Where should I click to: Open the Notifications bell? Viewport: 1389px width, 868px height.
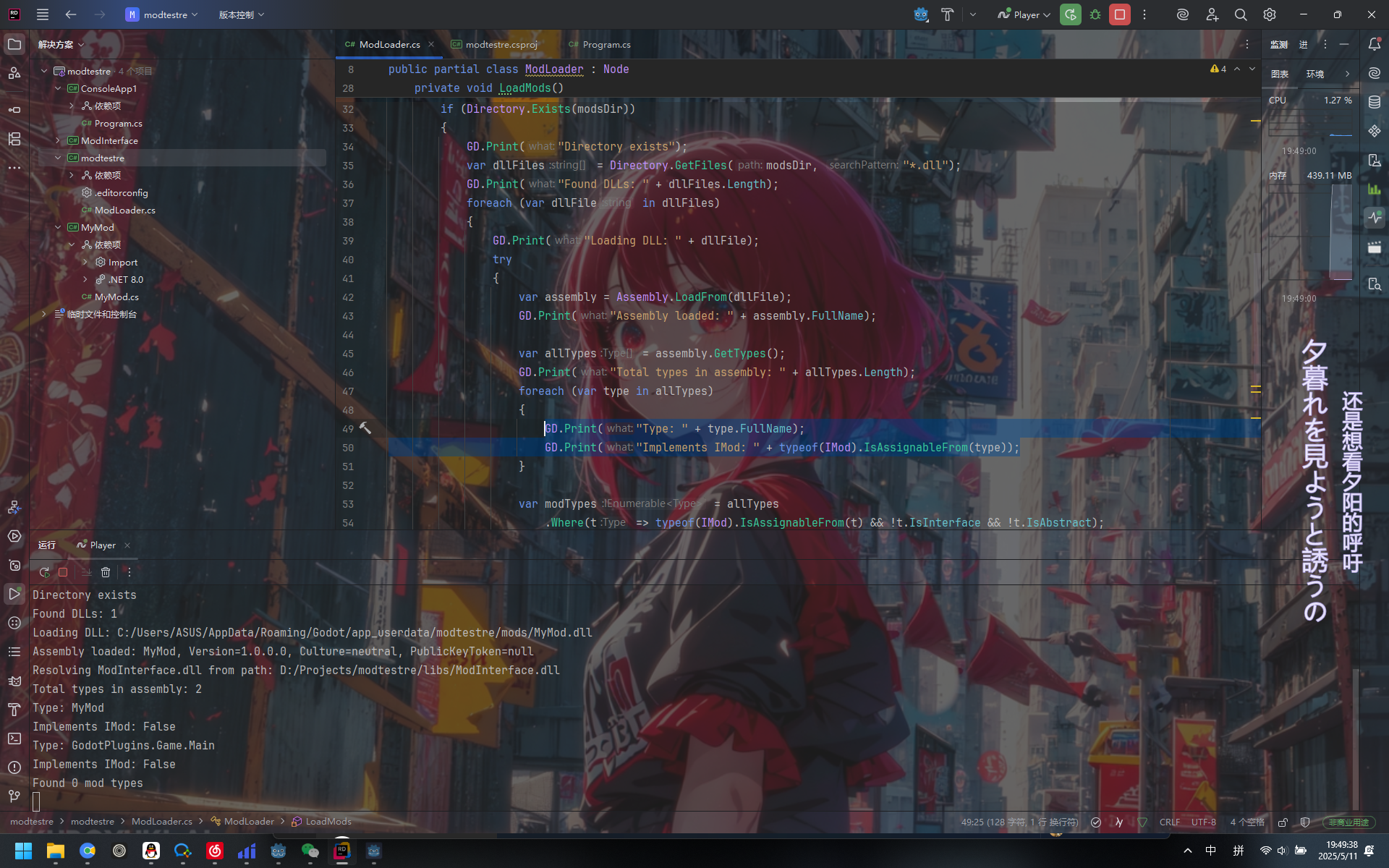[1375, 45]
